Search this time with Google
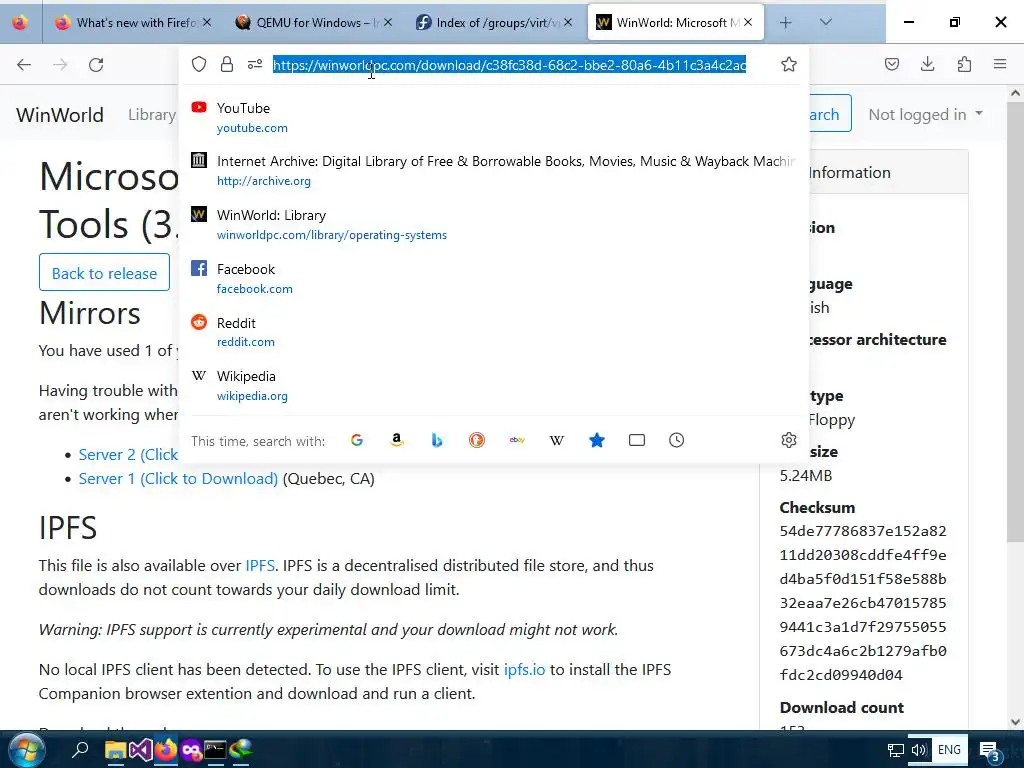Screen dimensions: 1024x768 click(x=357, y=440)
